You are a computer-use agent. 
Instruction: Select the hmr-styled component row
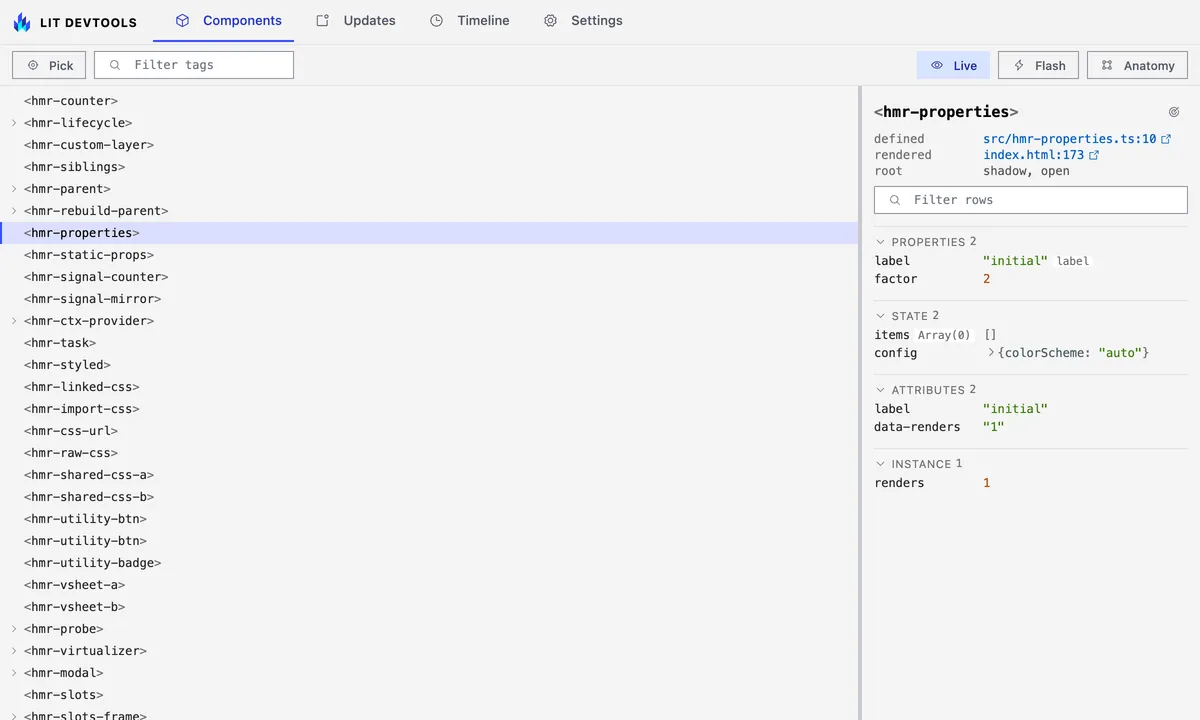[429, 365]
